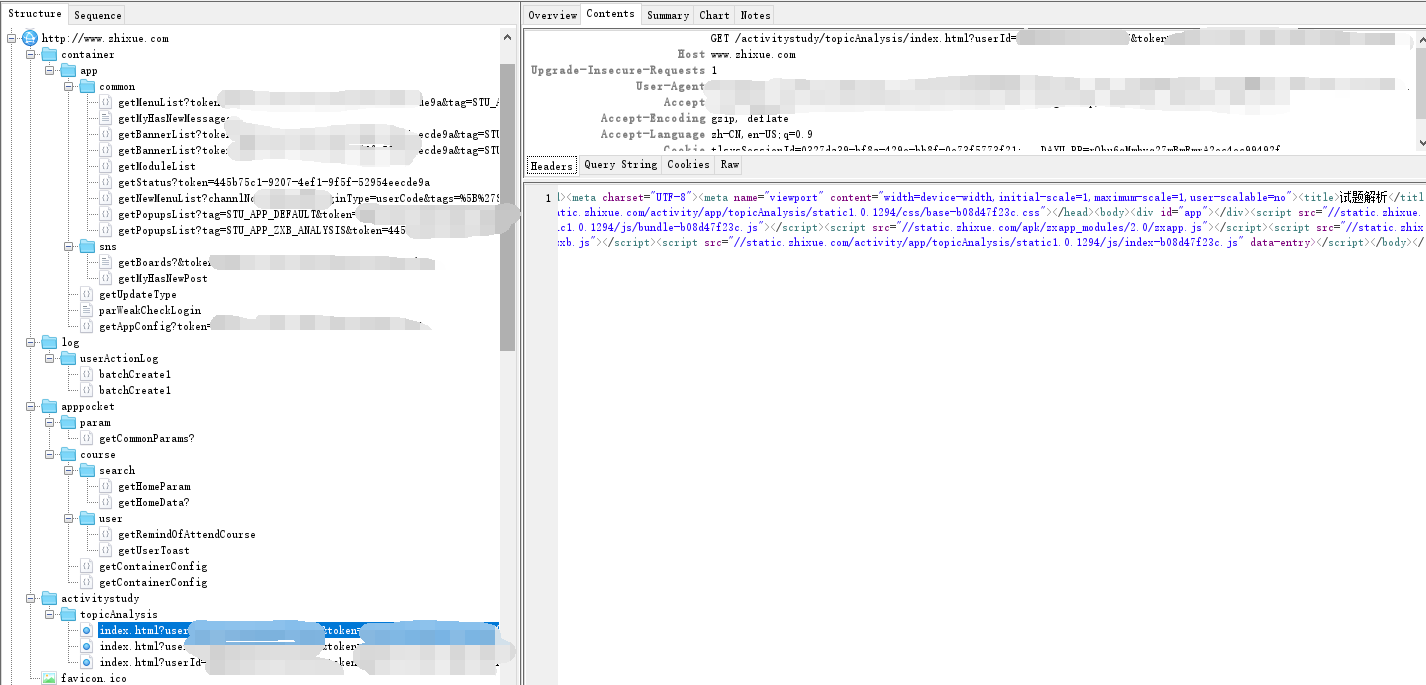Click the folder icon next to log
Image resolution: width=1426 pixels, height=685 pixels.
49,342
